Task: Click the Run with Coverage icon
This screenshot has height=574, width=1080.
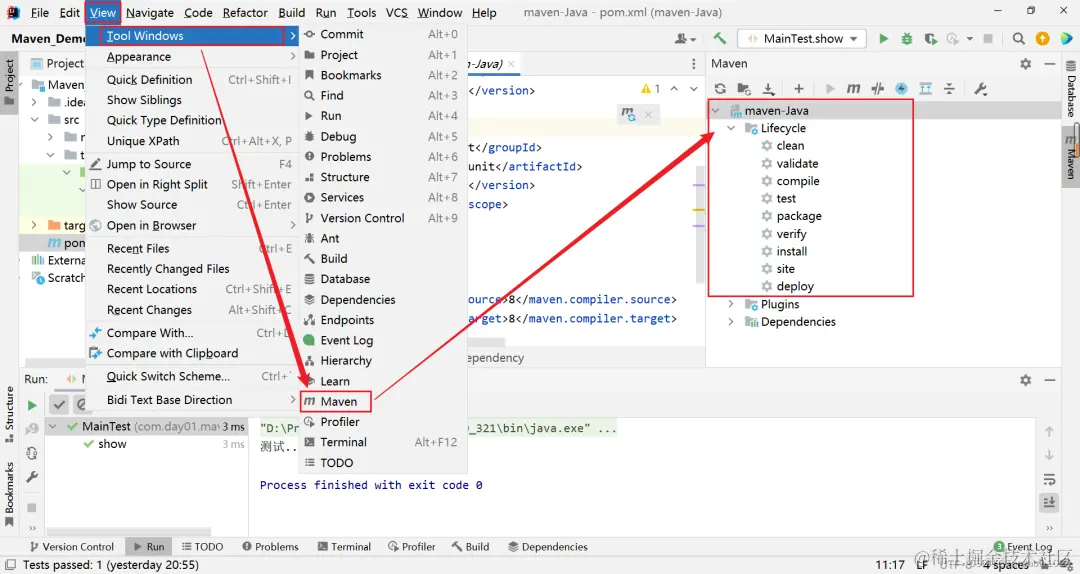Action: coord(931,39)
